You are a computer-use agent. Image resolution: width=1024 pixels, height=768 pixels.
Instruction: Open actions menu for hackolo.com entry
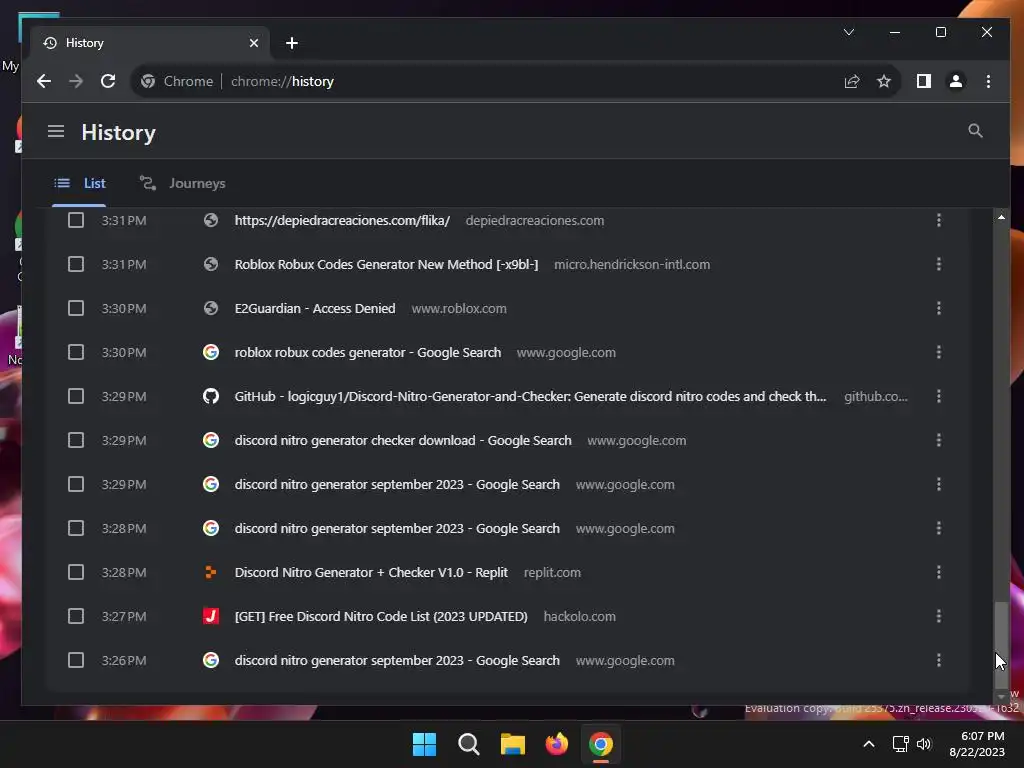pyautogui.click(x=938, y=616)
